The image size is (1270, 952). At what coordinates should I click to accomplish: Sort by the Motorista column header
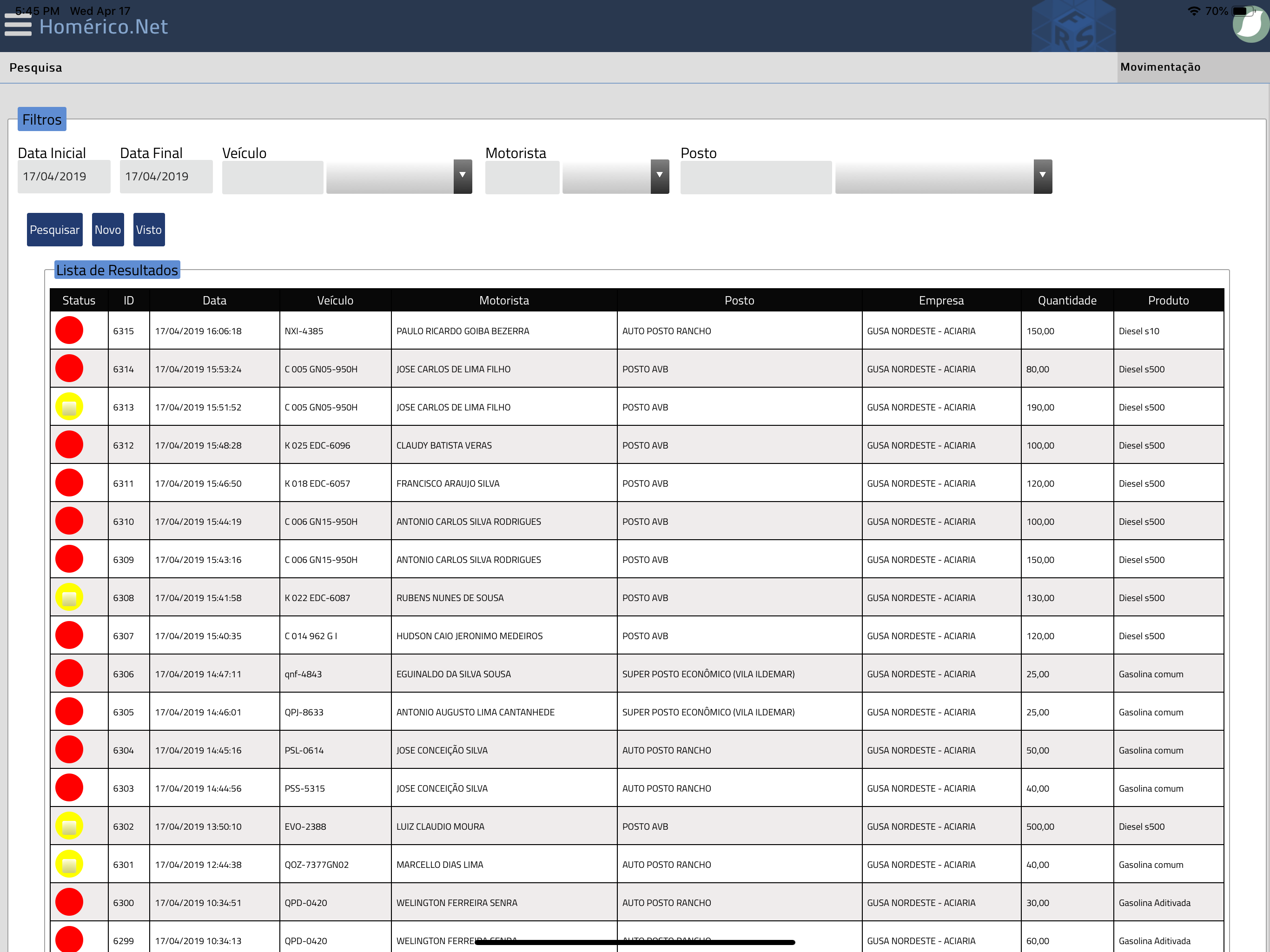point(504,300)
